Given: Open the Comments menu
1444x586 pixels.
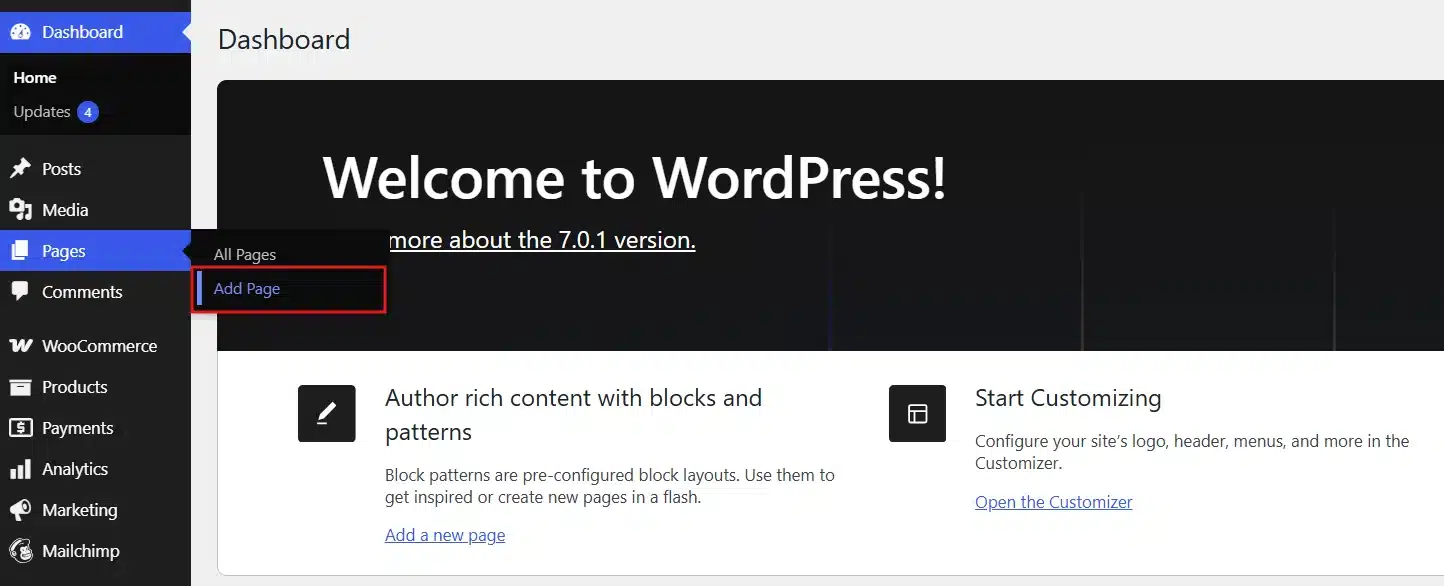Looking at the screenshot, I should (x=95, y=292).
